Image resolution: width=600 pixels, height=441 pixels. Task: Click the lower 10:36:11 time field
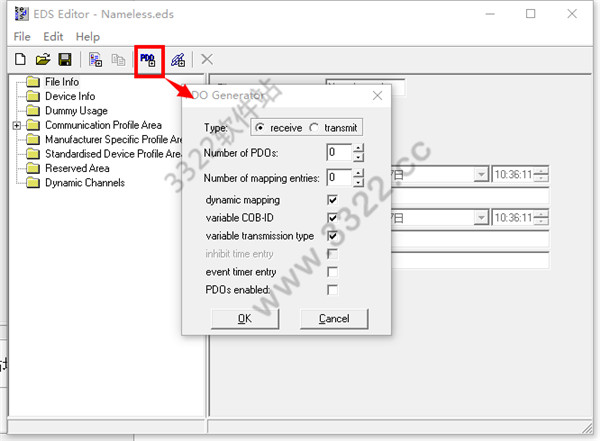coord(513,218)
